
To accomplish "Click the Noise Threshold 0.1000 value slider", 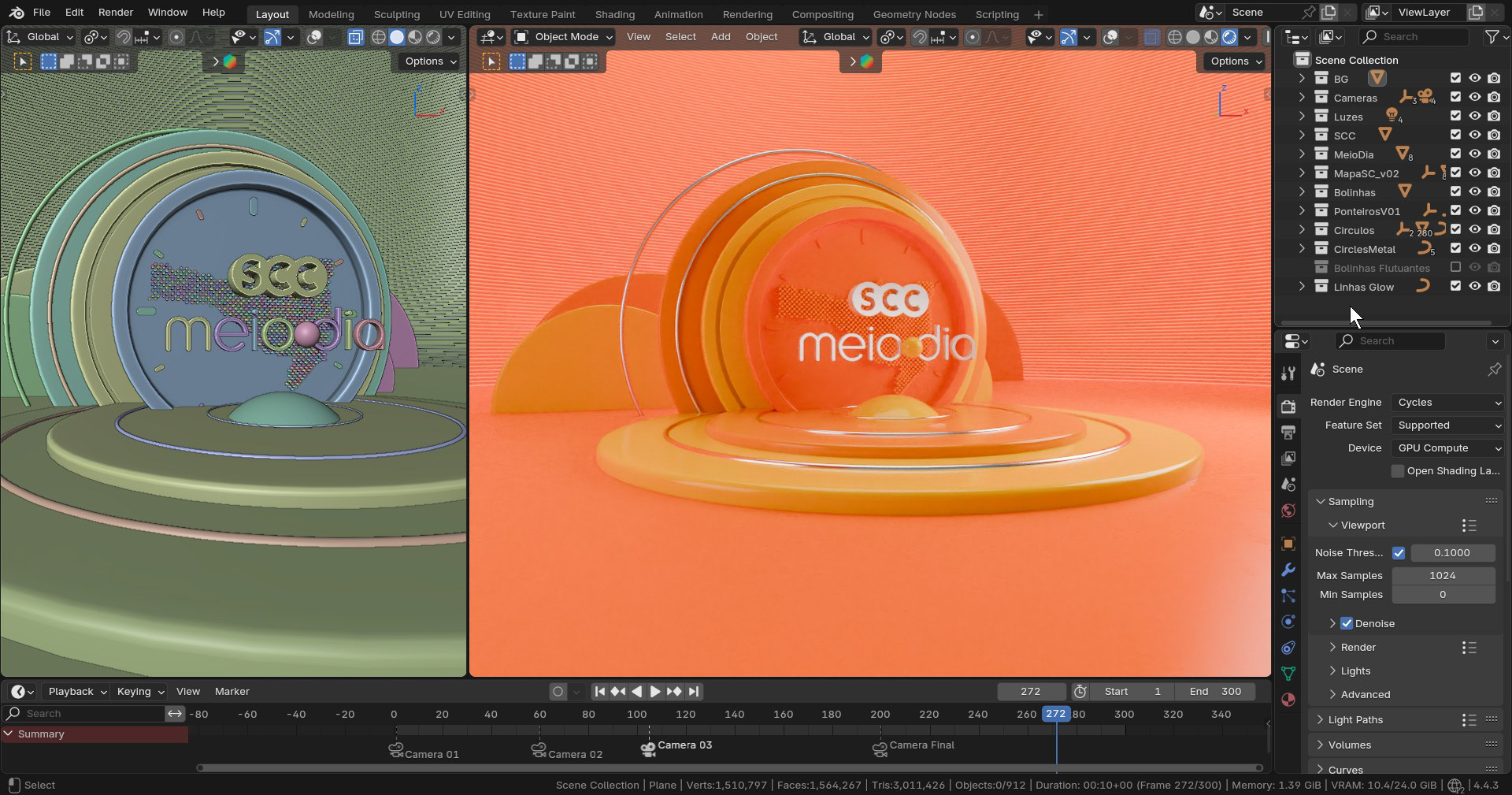I will 1452,553.
